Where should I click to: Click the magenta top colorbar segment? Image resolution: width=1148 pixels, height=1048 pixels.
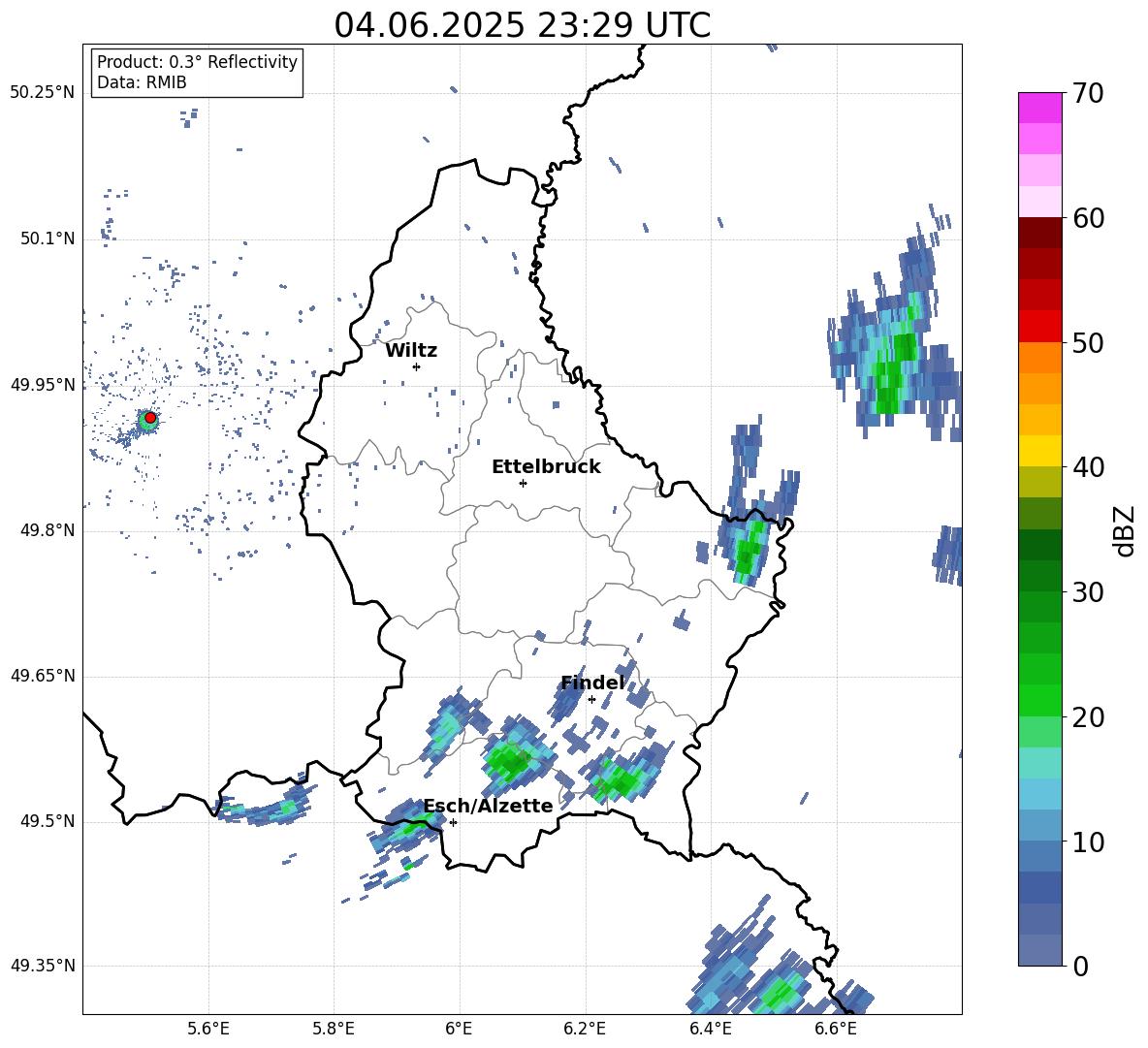coord(1039,108)
